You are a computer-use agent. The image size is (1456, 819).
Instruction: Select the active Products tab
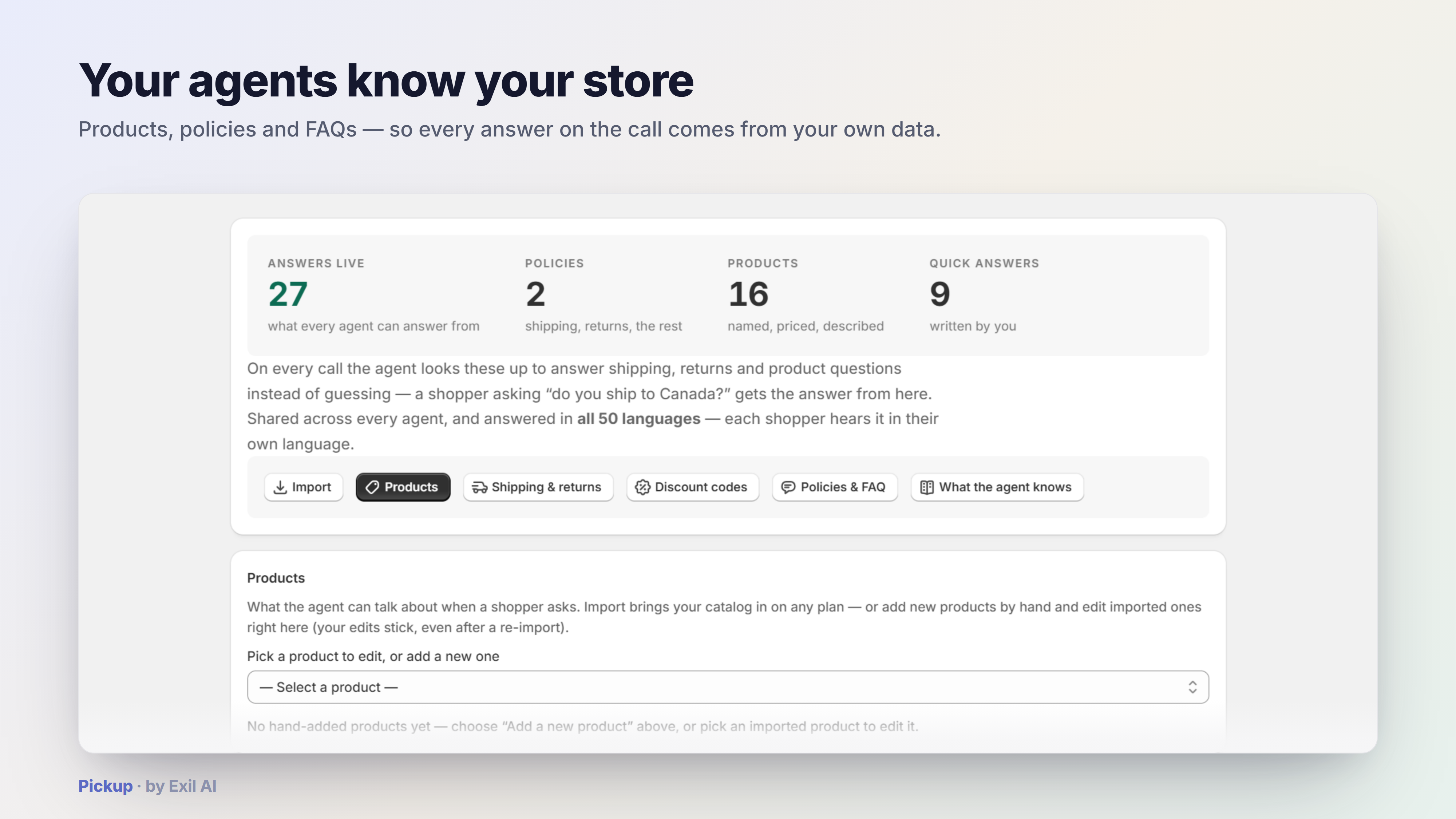click(x=403, y=487)
